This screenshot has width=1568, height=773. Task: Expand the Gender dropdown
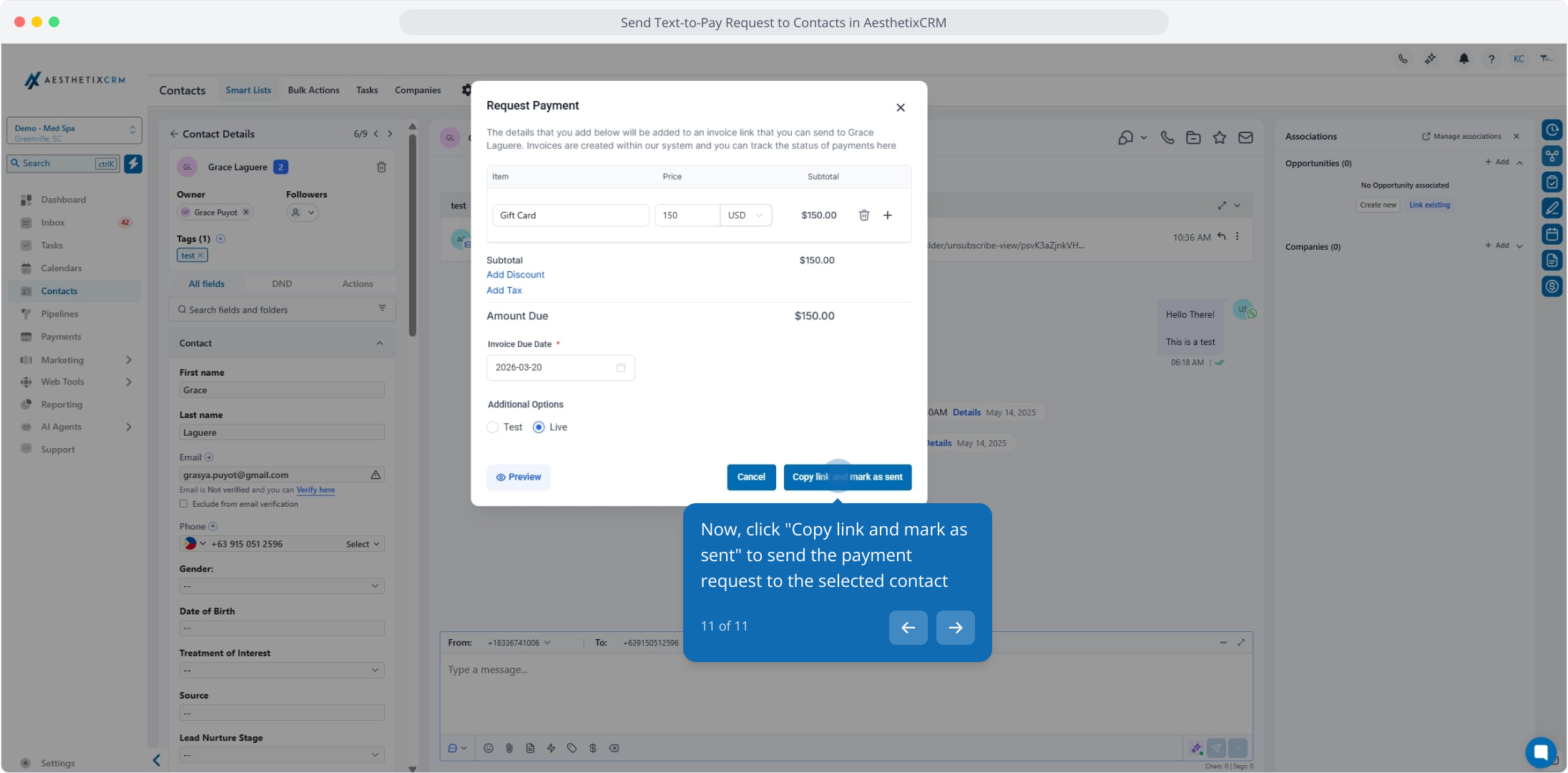(x=282, y=586)
